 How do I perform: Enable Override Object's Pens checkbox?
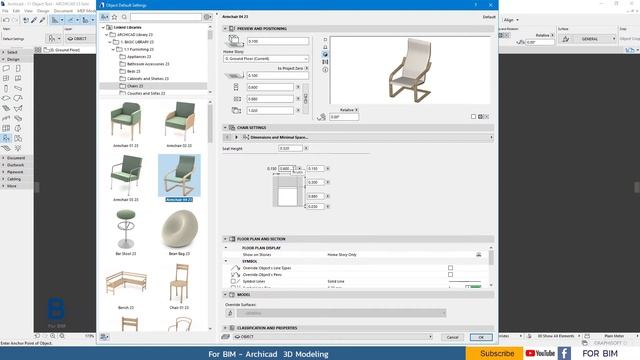pyautogui.click(x=451, y=275)
